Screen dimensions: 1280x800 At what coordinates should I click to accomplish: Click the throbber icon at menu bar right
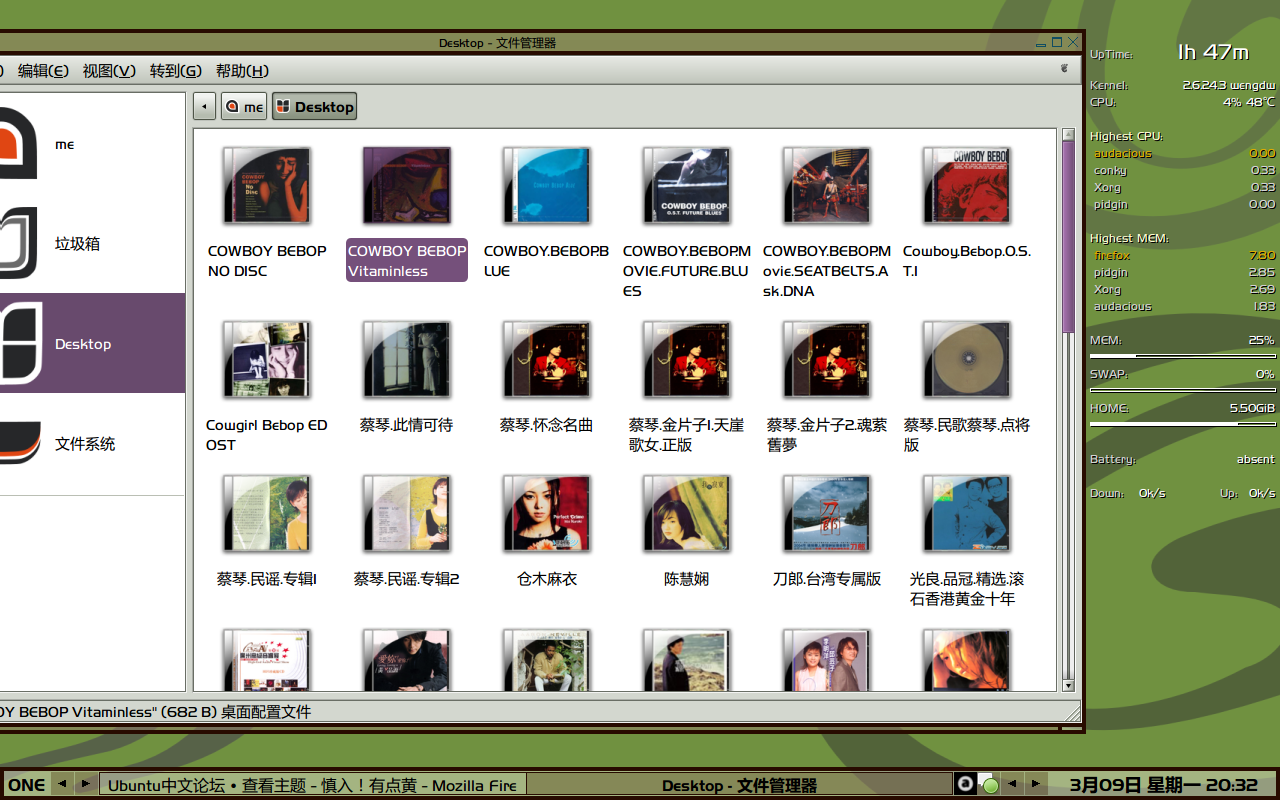click(x=1064, y=69)
